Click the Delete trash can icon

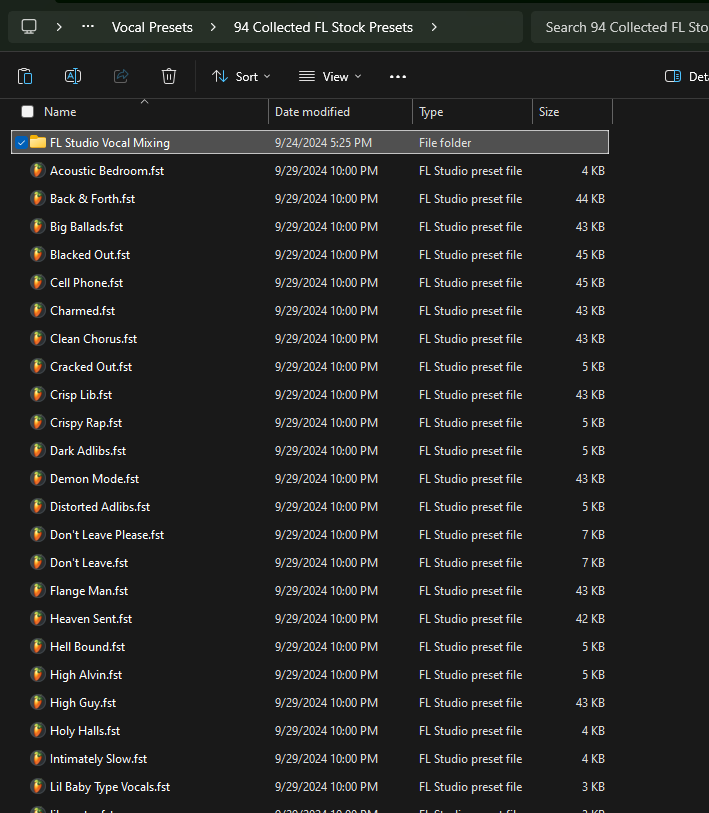tap(169, 76)
